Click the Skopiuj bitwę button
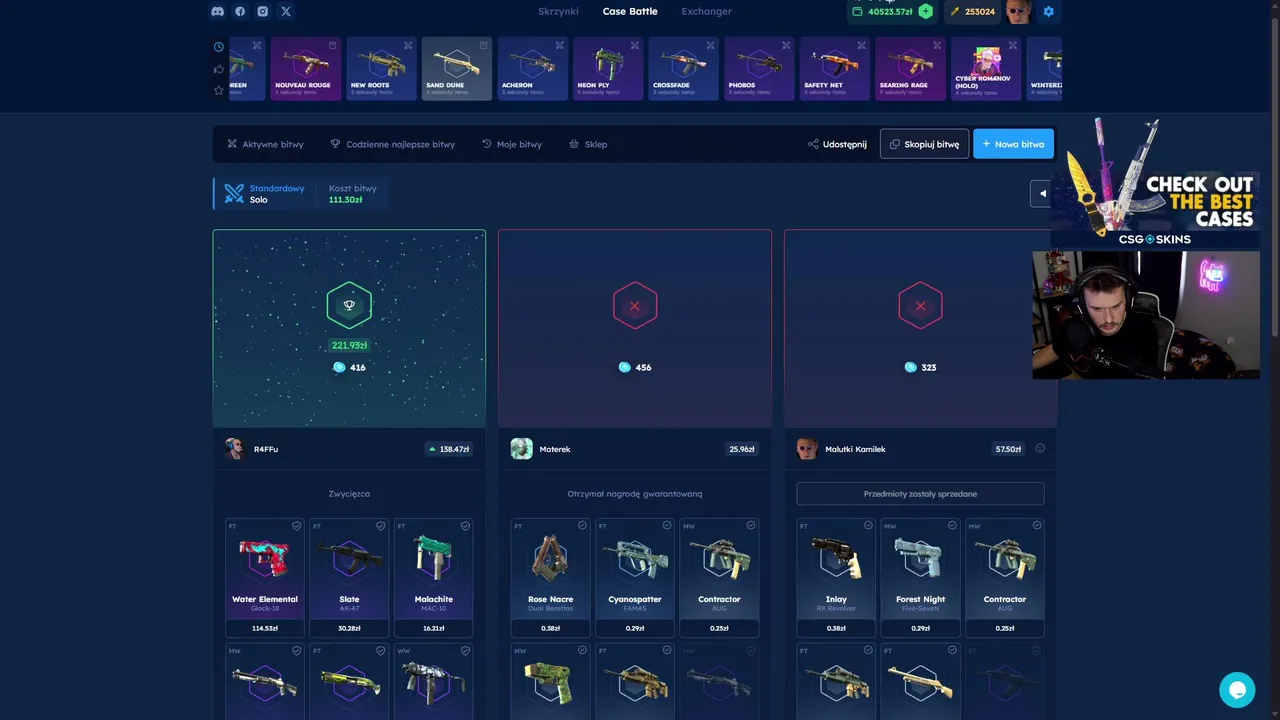 point(924,144)
